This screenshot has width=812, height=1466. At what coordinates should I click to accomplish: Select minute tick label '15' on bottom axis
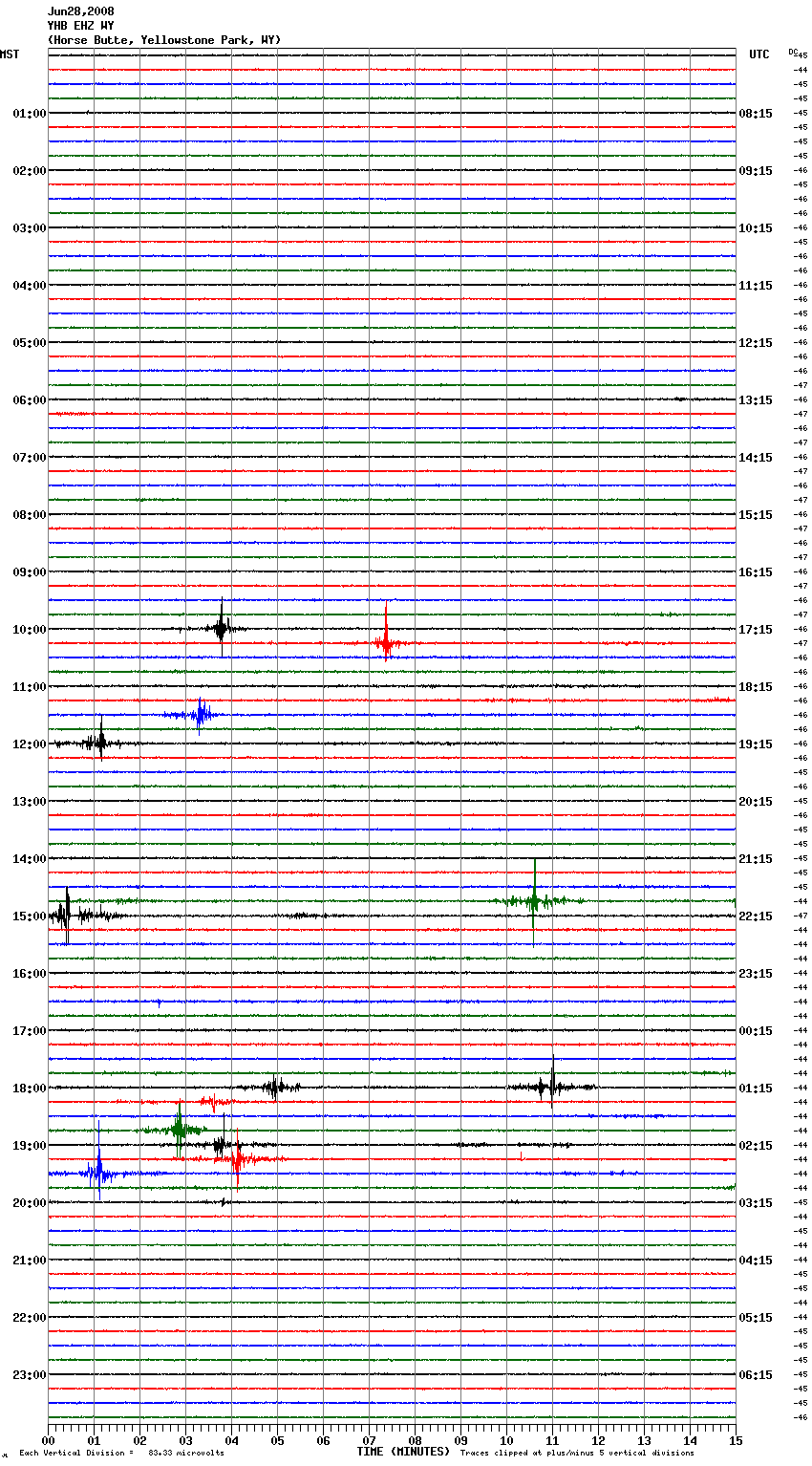pos(736,1440)
